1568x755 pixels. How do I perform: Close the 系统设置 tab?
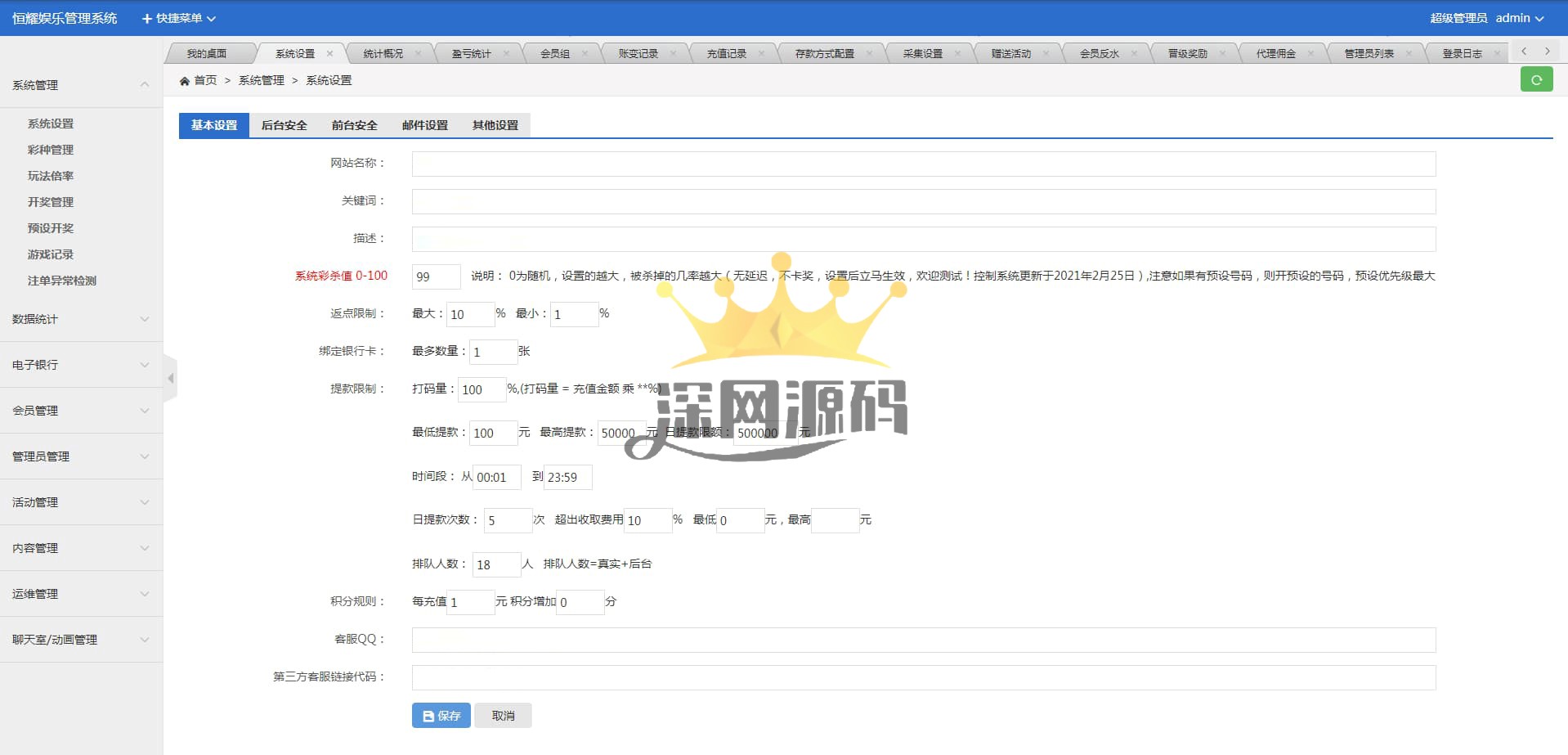330,54
